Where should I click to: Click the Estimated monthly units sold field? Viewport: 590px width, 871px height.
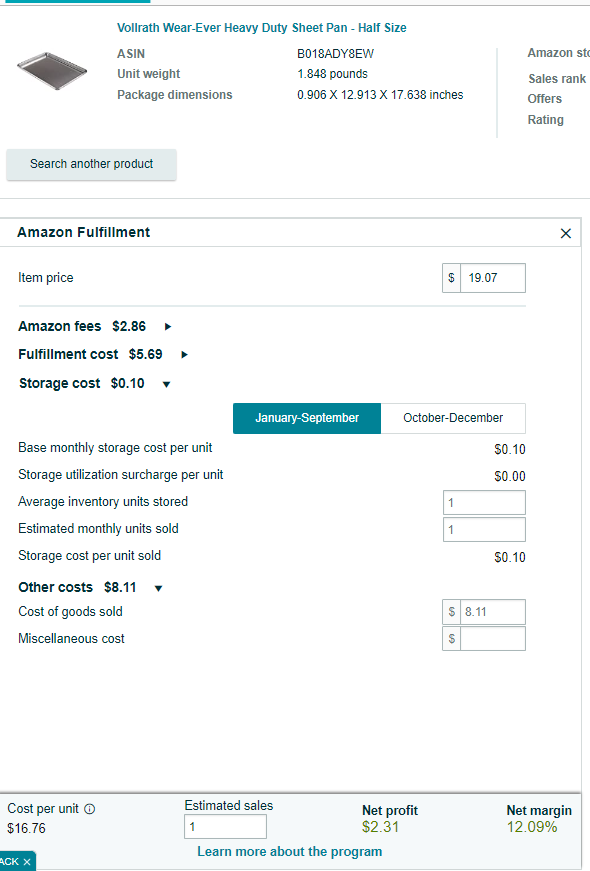[484, 529]
